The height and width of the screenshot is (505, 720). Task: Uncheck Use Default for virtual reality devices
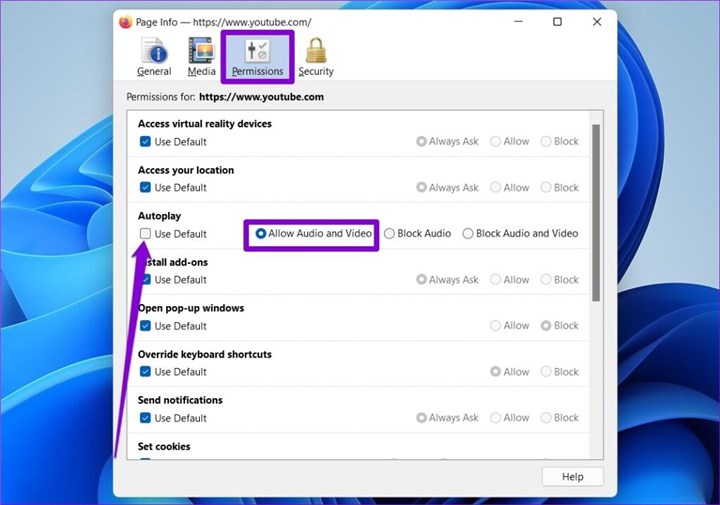pyautogui.click(x=145, y=141)
